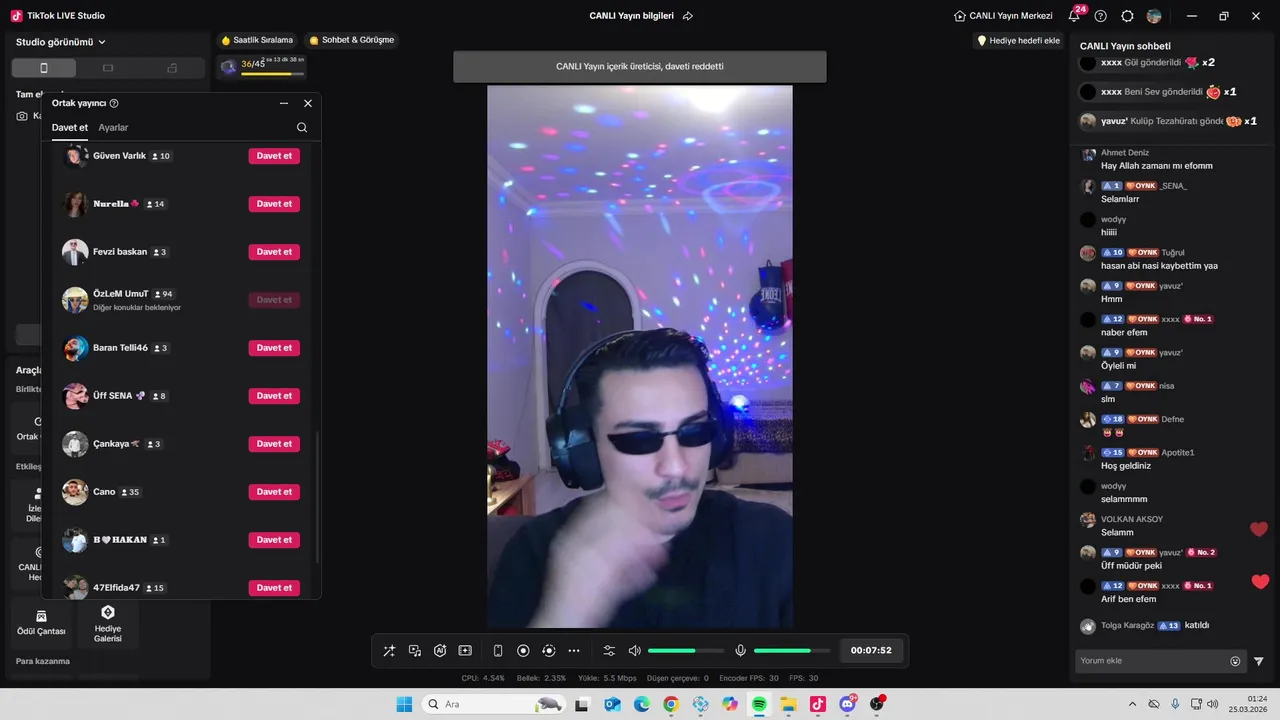Select the dual-screen layout toggle
Image resolution: width=1280 pixels, height=720 pixels.
click(x=172, y=68)
